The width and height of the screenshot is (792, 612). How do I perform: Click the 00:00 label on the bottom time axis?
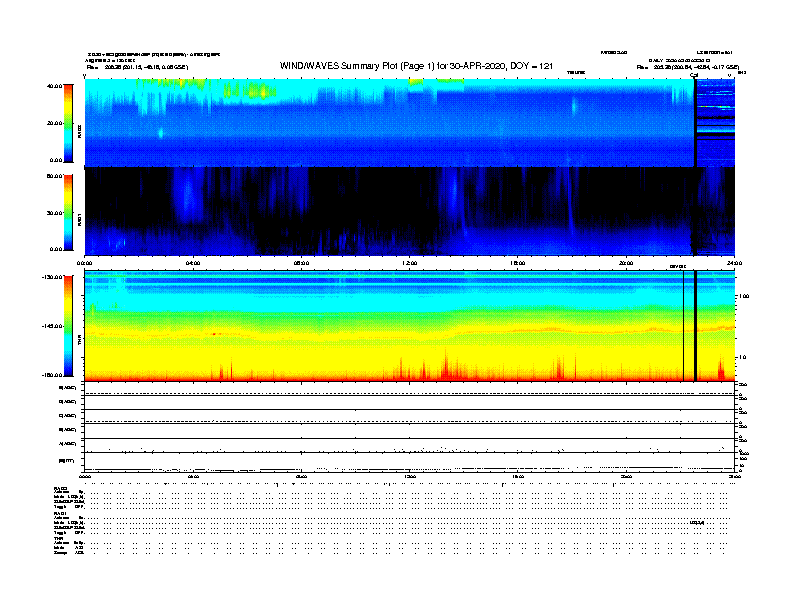pyautogui.click(x=85, y=477)
